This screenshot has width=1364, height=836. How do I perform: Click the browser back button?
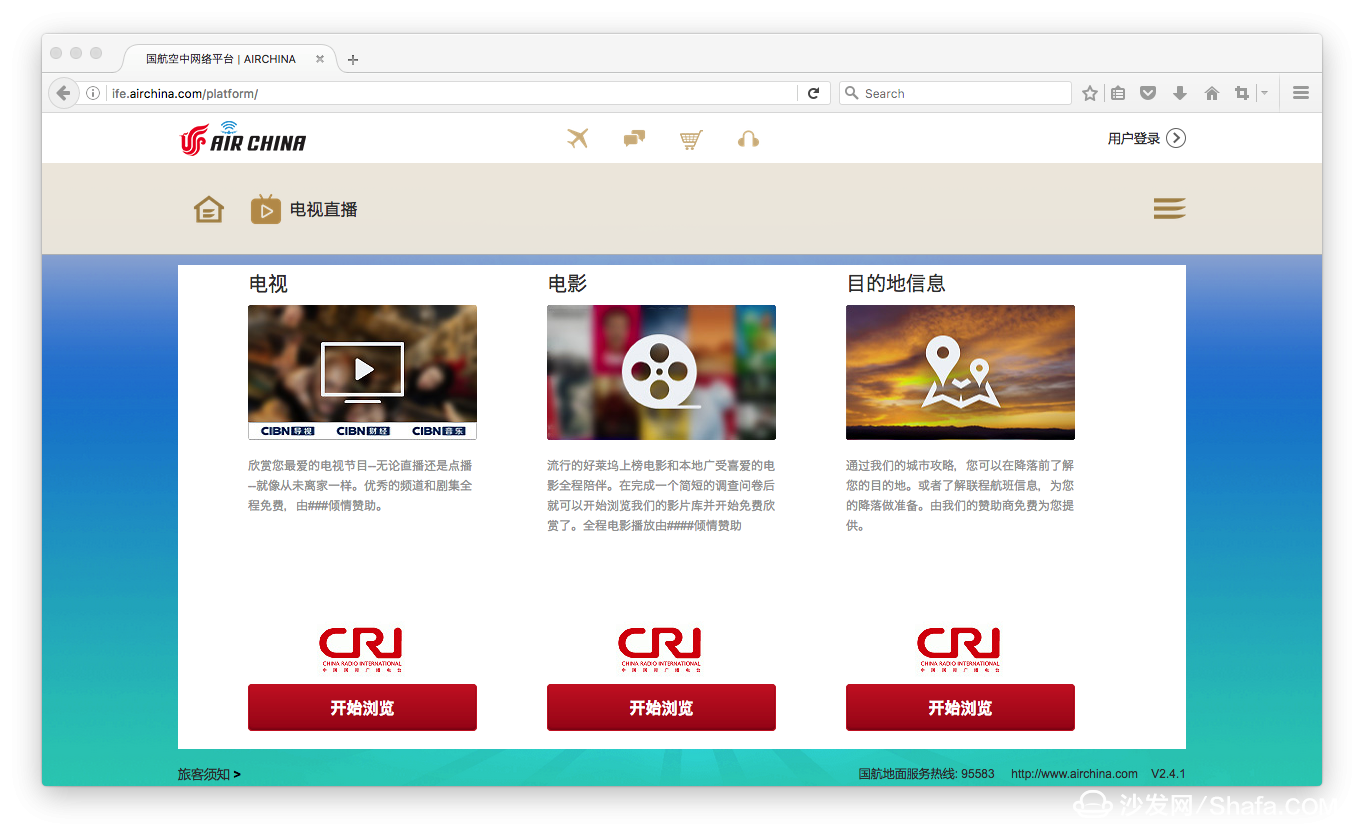63,93
